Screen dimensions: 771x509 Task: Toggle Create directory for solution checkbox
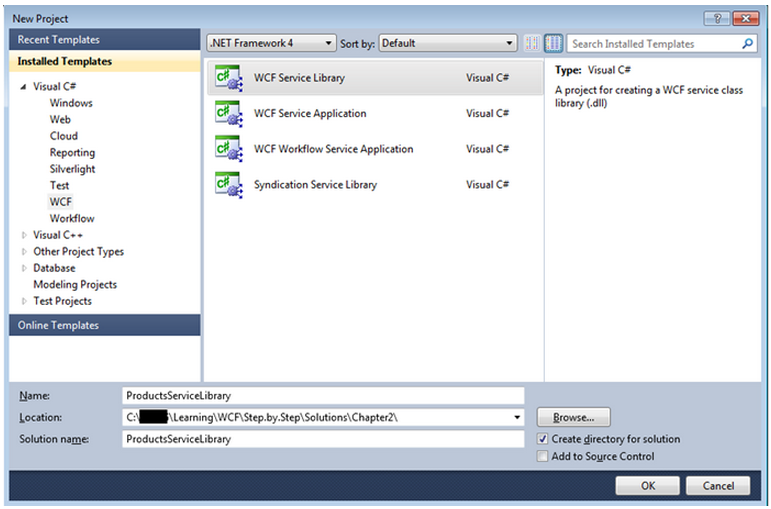point(542,439)
